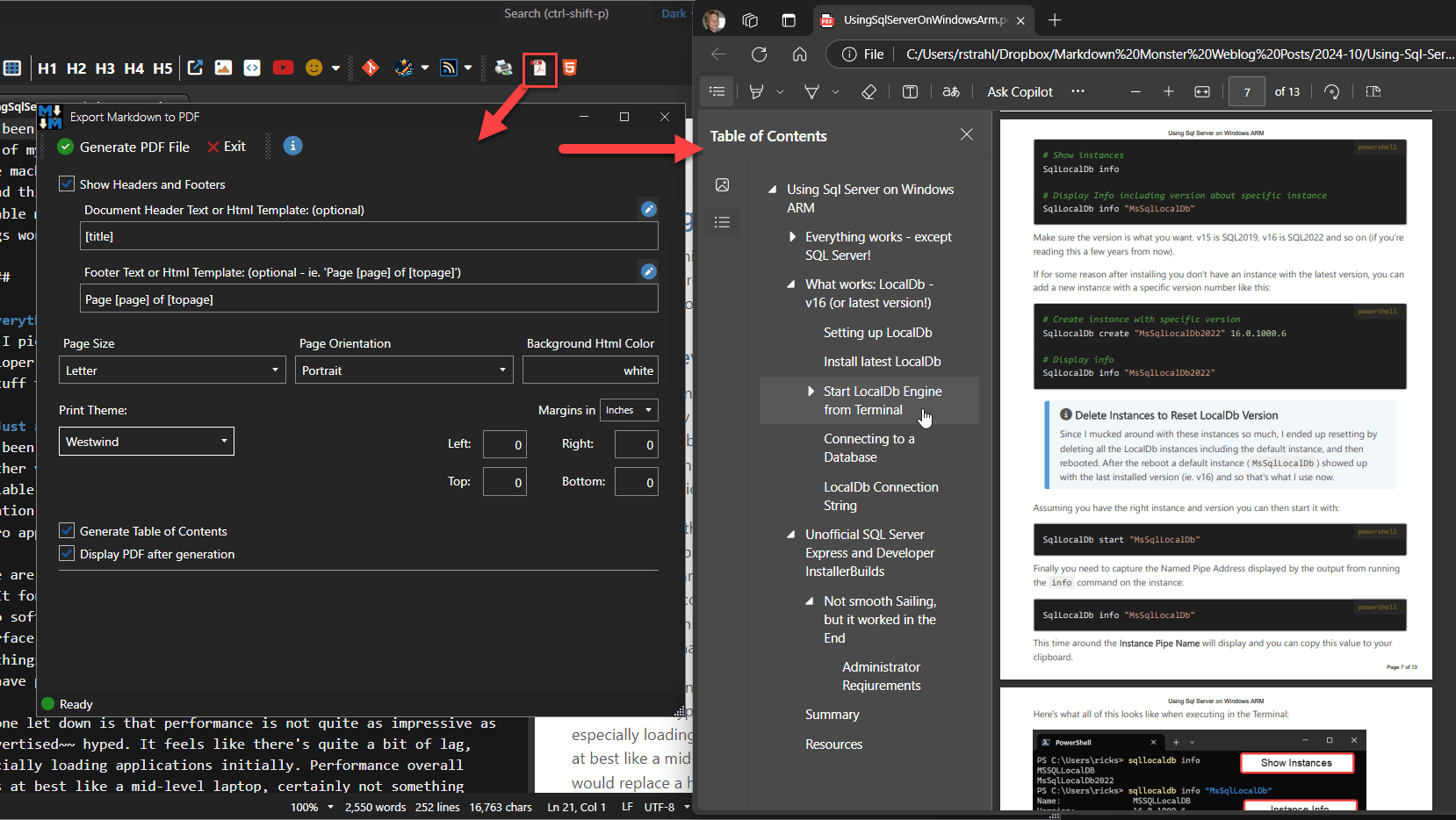Select the PDF highlight tool
The width and height of the screenshot is (1456, 820).
756,91
